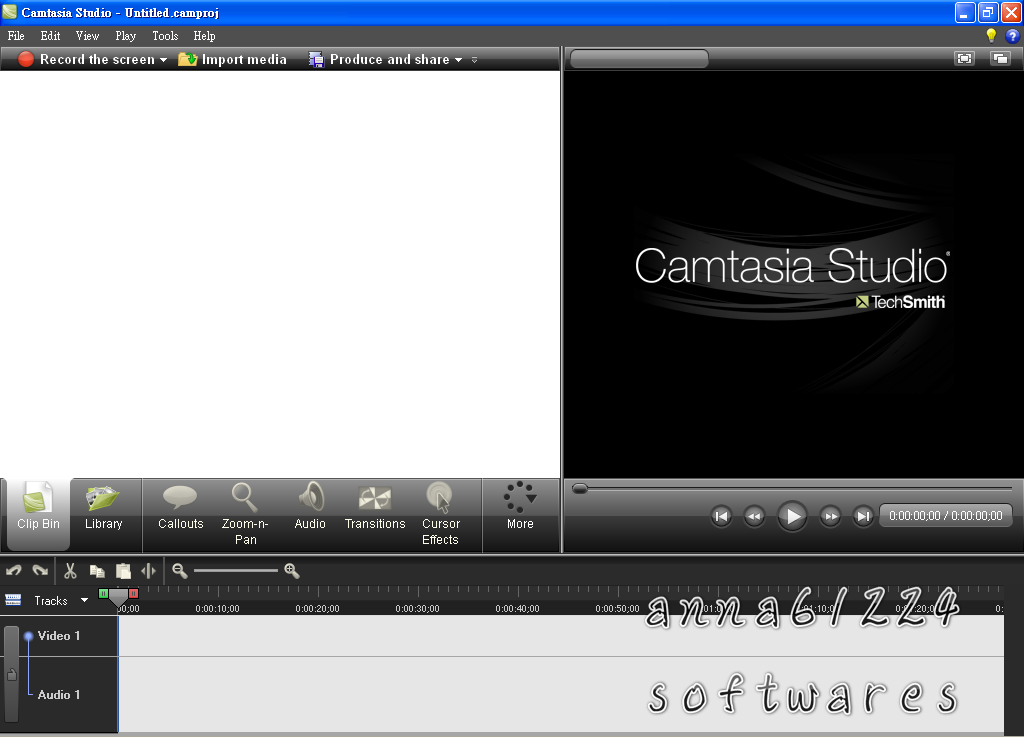Click the blue help question mark icon
The height and width of the screenshot is (738, 1024).
click(x=1012, y=36)
